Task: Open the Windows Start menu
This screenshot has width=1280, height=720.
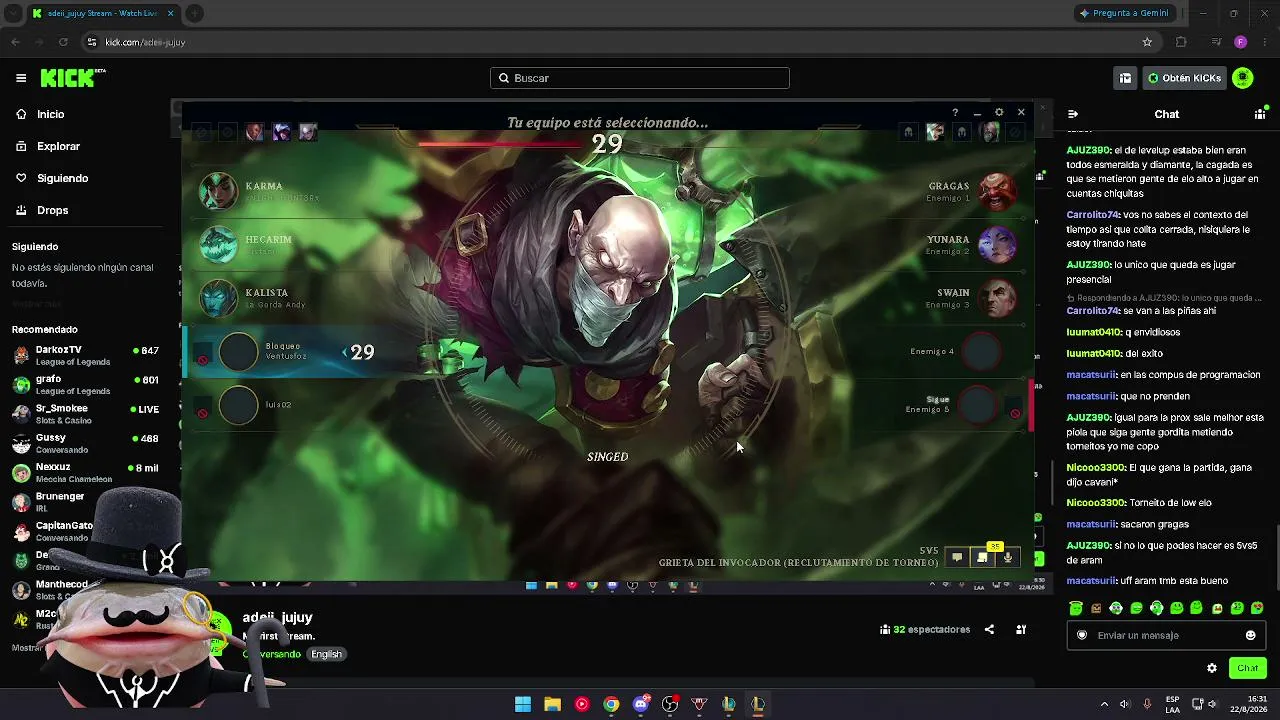Action: (523, 704)
